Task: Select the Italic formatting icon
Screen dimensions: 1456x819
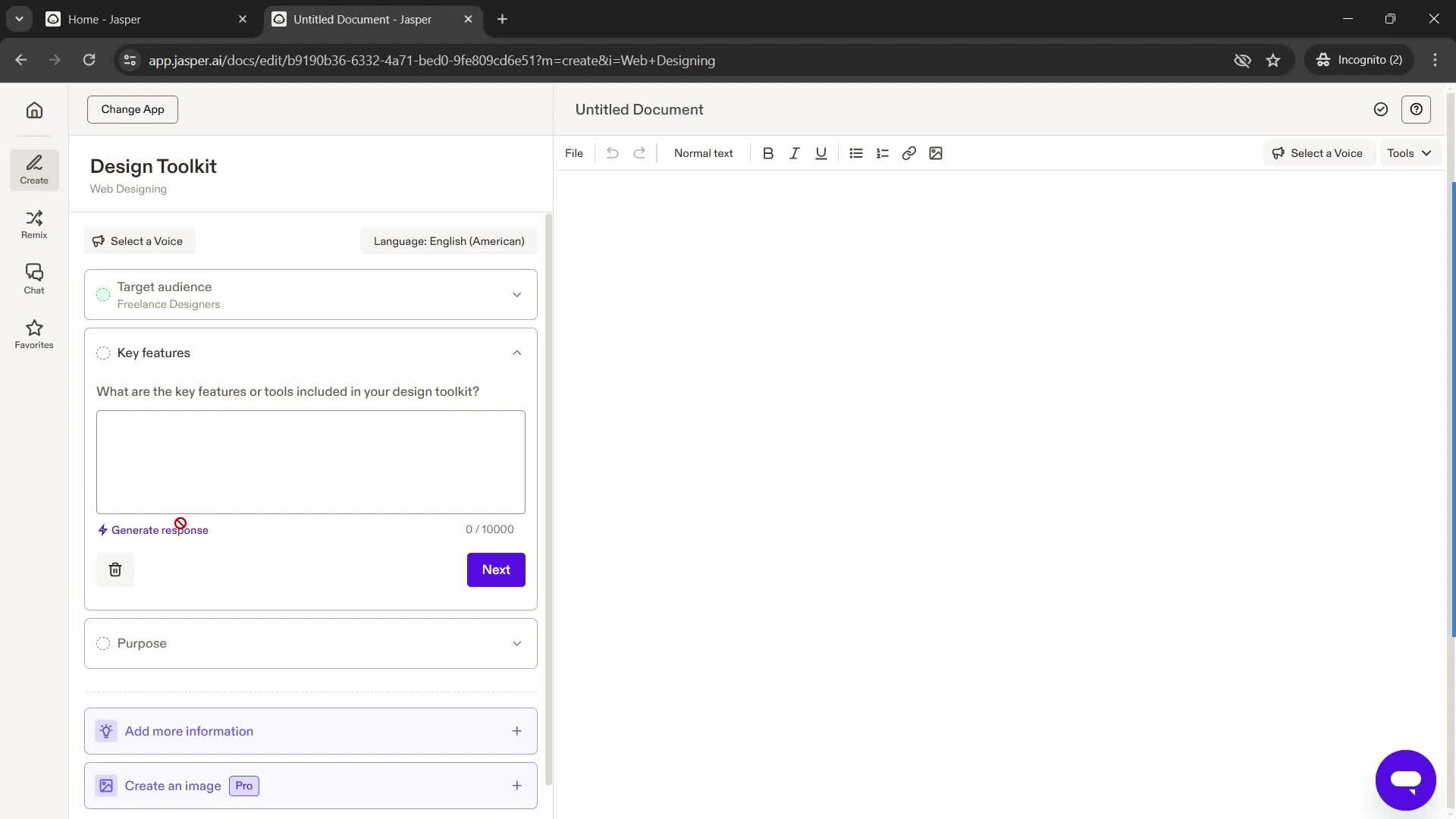Action: [x=793, y=153]
